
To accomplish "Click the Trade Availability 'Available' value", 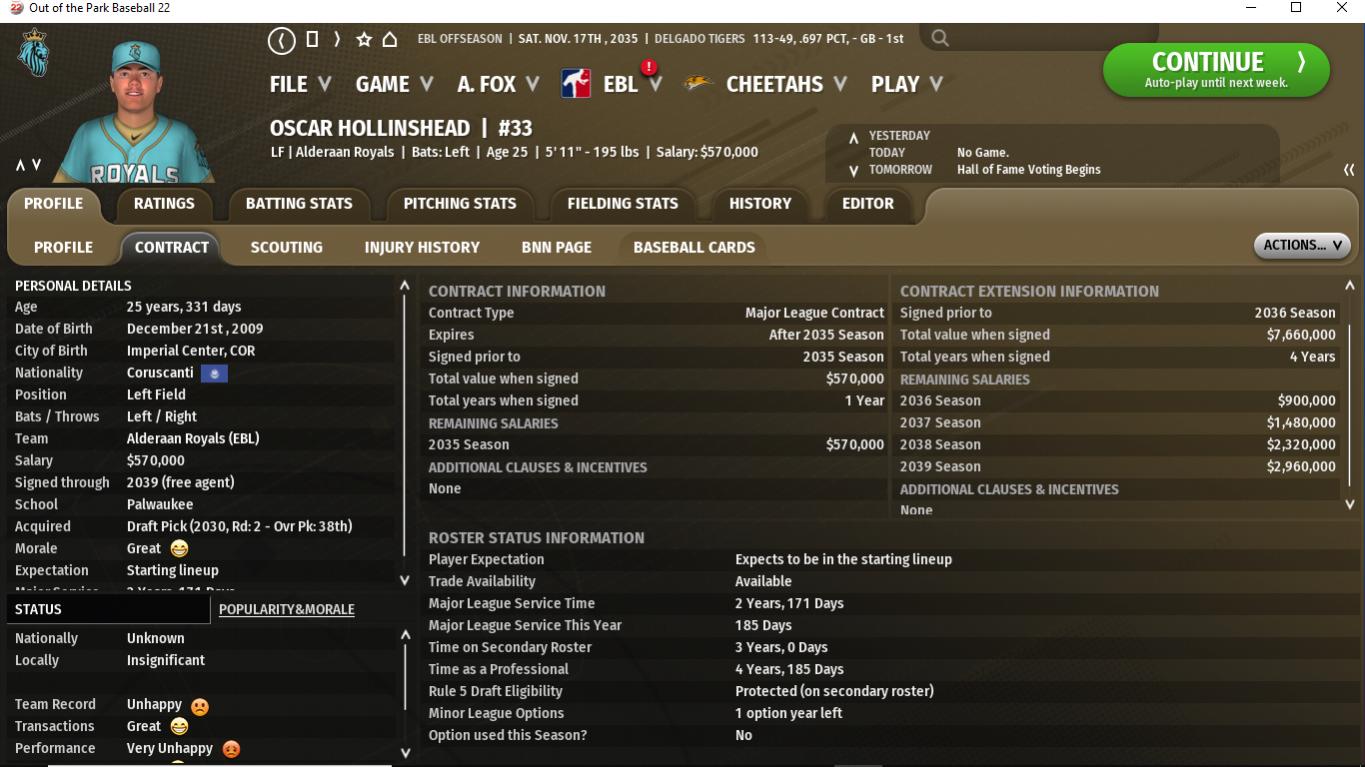I will coord(763,582).
